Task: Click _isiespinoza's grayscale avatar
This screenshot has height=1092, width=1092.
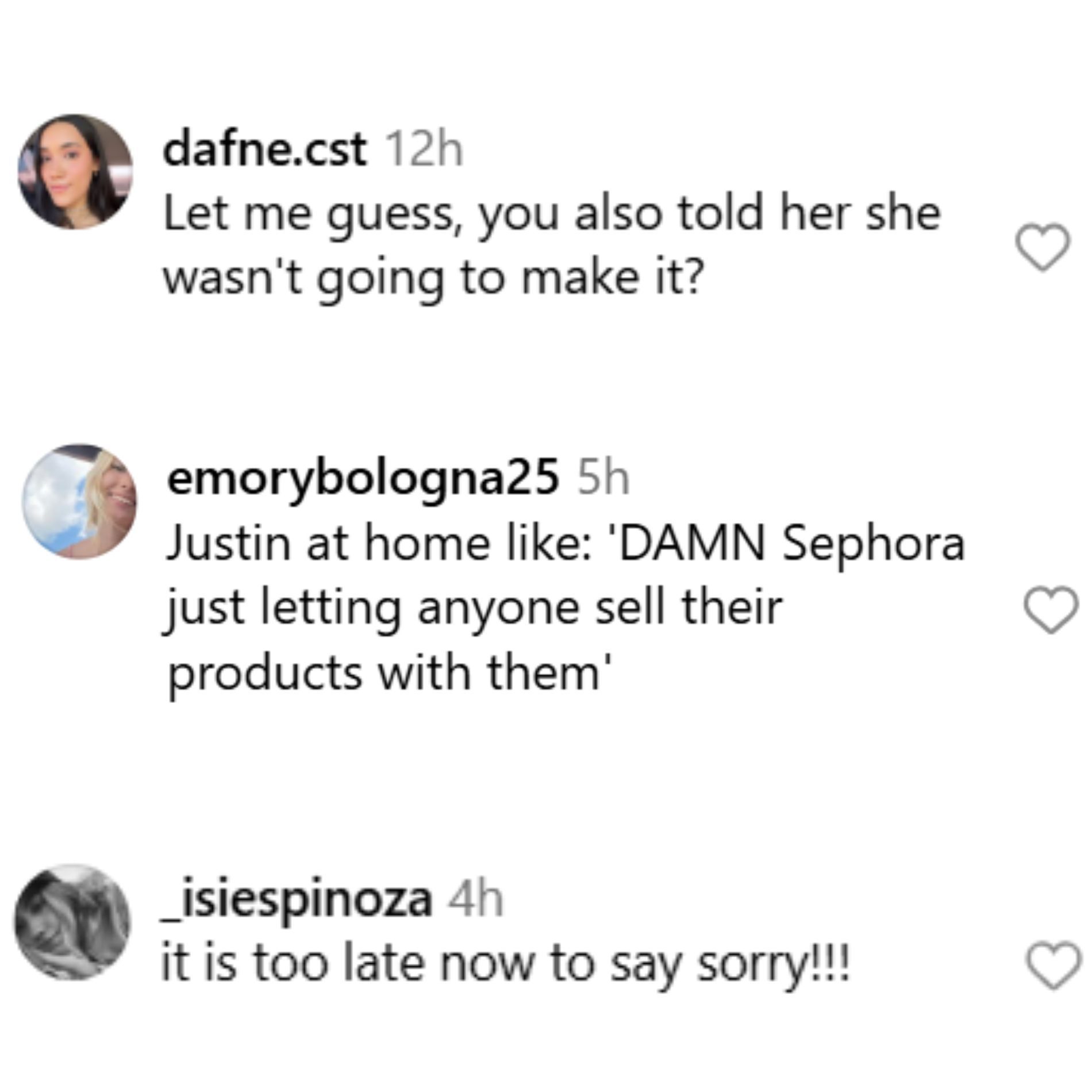Action: (x=72, y=921)
